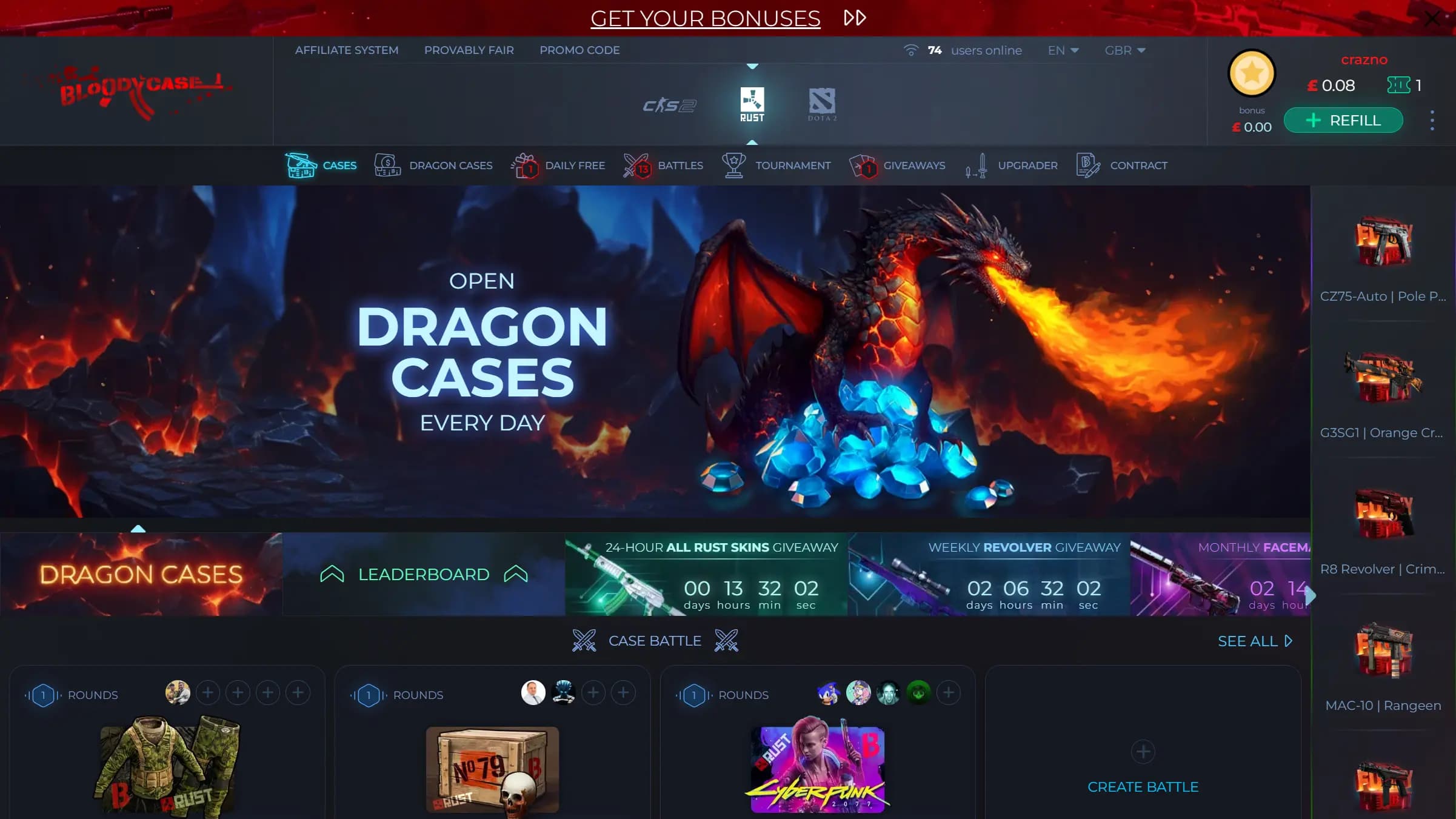Open the Giveaways tab
1456x819 pixels.
pos(897,165)
